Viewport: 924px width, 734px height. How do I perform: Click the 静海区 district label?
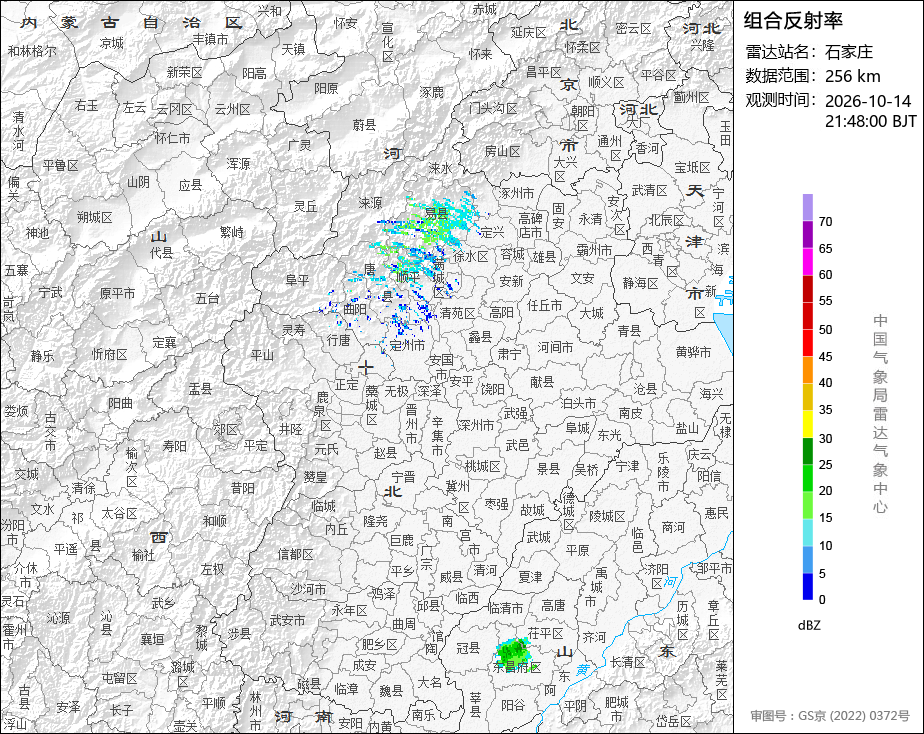click(x=641, y=283)
